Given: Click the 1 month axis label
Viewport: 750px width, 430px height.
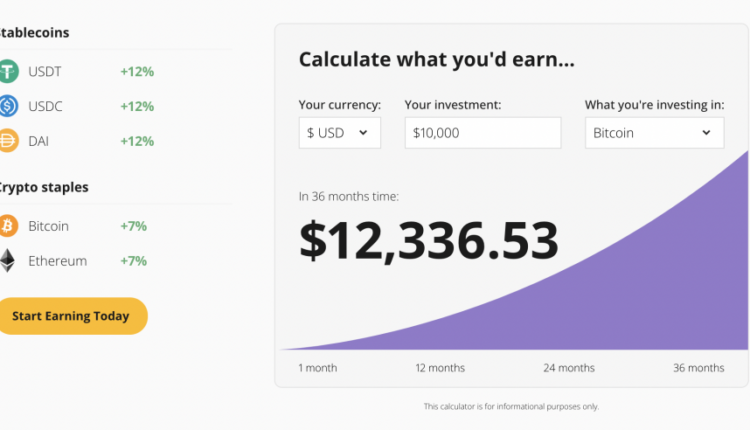Looking at the screenshot, I should click(318, 368).
